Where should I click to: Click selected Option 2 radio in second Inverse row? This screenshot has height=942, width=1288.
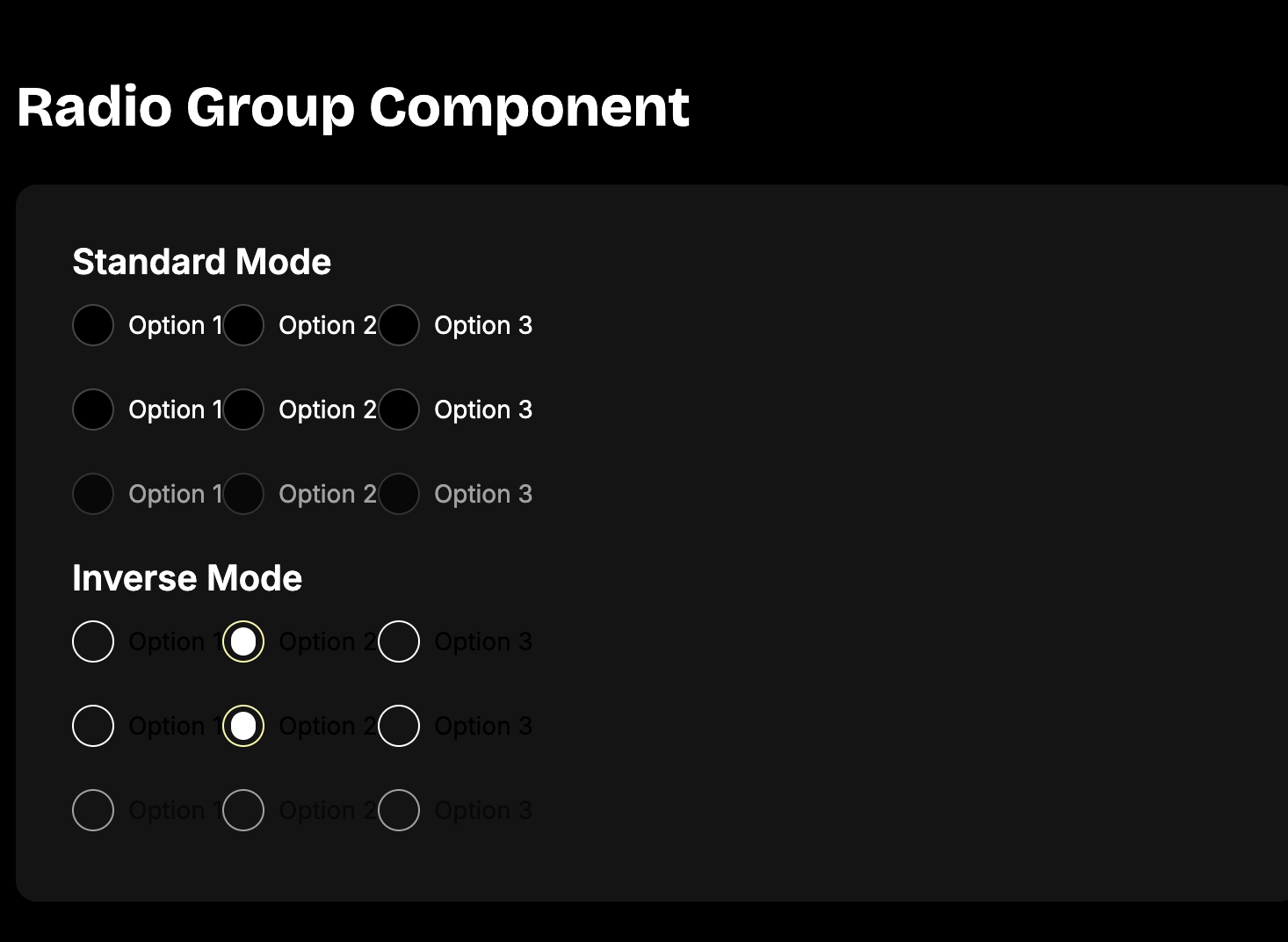243,726
